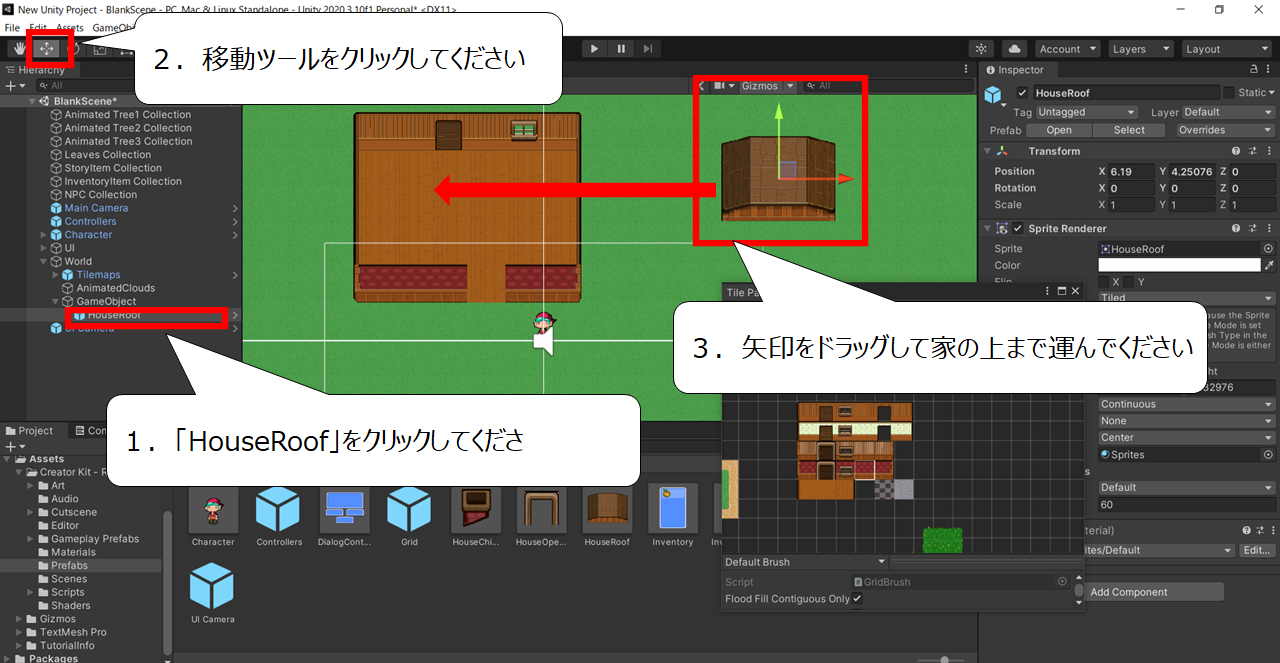Maximize the Tile Palette window
The image size is (1280, 663).
(x=1061, y=291)
